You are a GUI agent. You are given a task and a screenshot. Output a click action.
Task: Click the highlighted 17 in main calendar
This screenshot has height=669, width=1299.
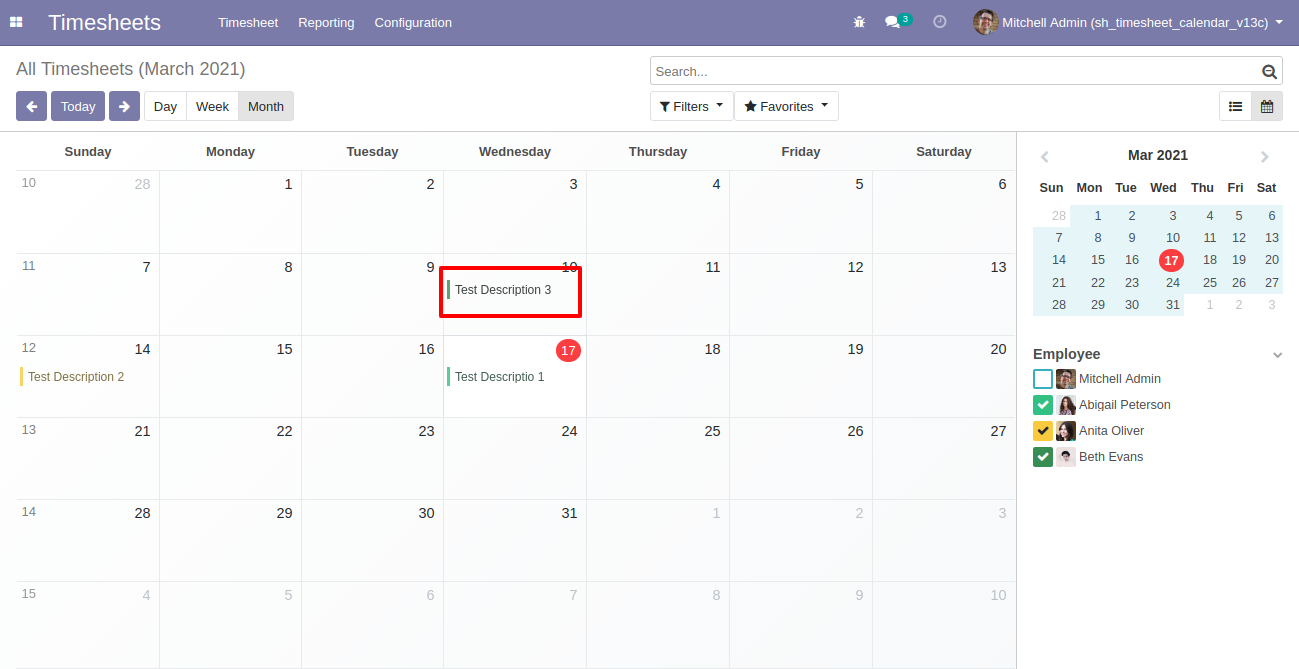coord(568,350)
